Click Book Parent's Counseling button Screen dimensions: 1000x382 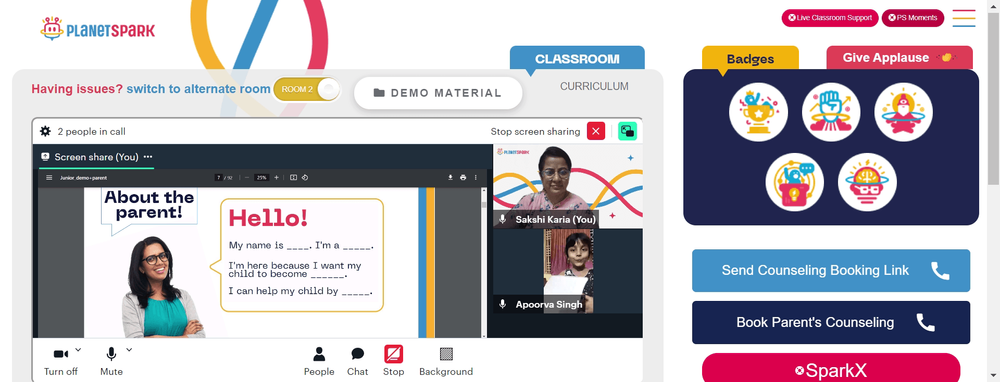[831, 323]
